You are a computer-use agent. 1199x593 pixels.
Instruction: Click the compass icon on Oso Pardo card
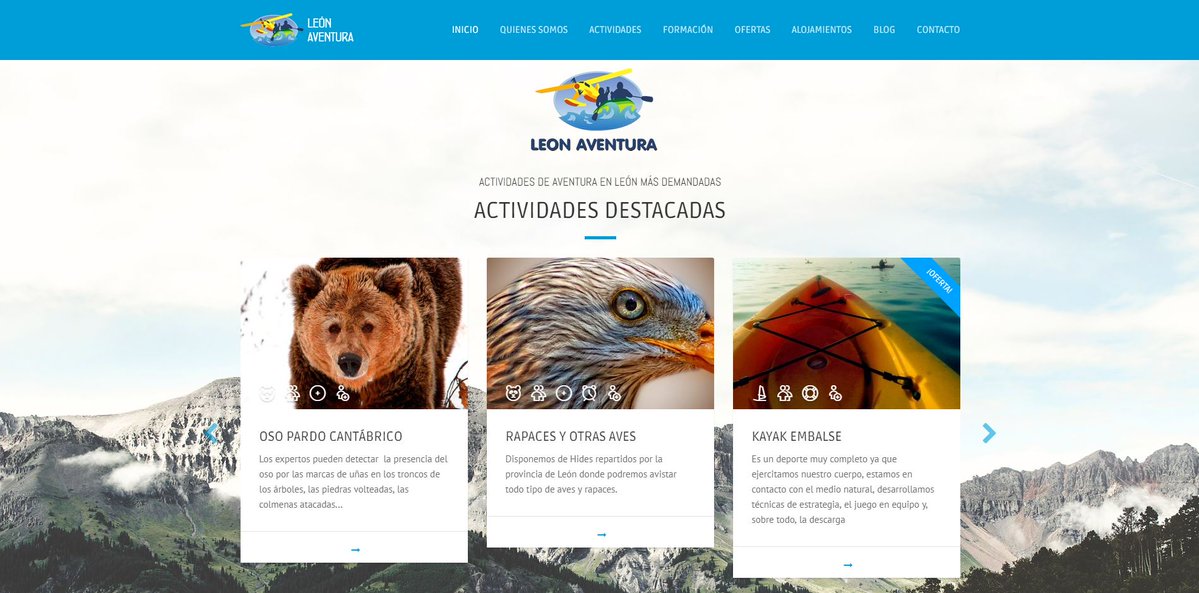(317, 393)
